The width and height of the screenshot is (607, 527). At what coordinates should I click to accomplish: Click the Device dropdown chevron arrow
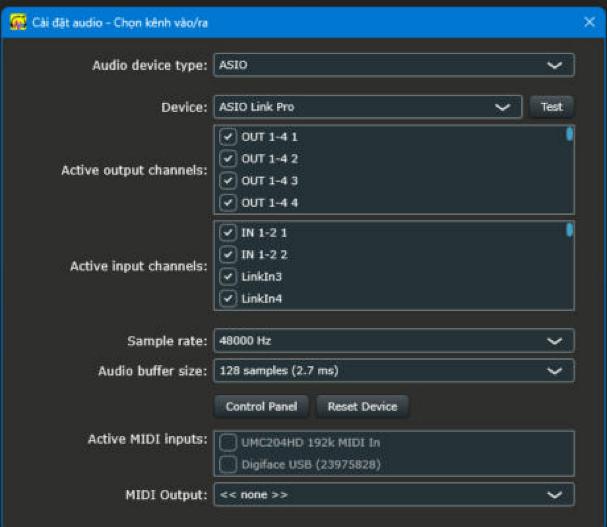coord(502,107)
